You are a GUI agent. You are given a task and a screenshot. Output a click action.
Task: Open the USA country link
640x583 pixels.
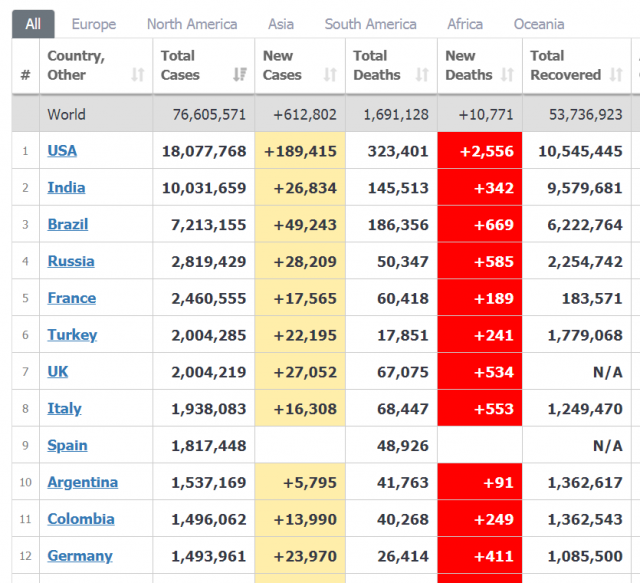[62, 151]
